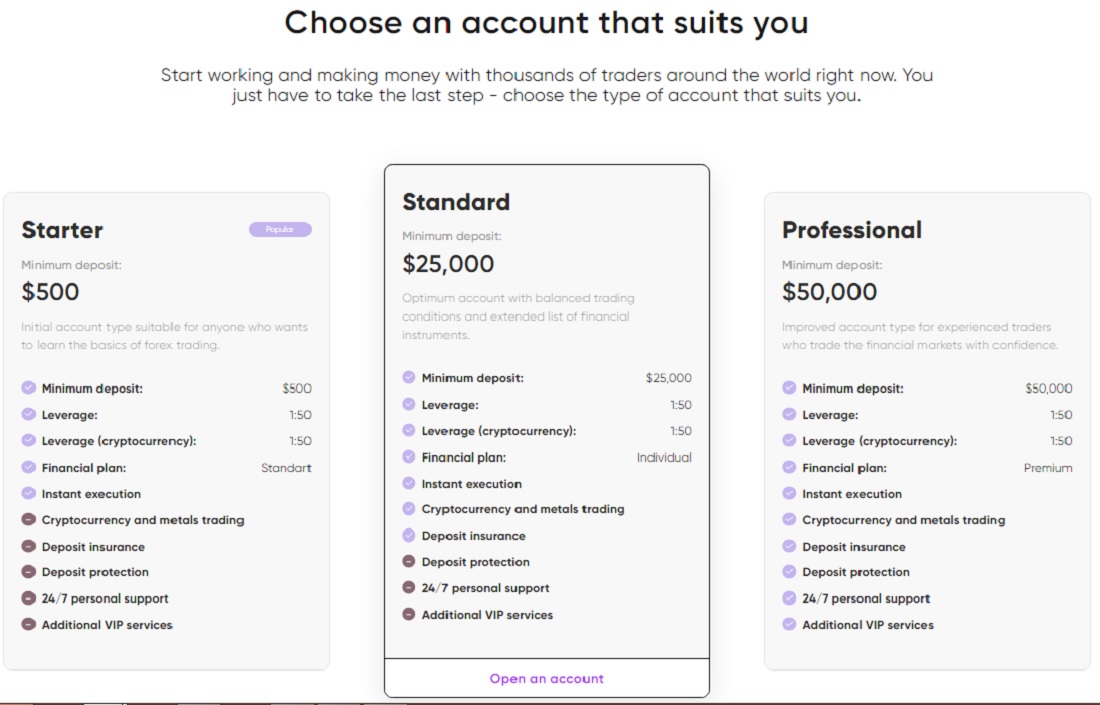Viewport: 1100px width, 705px height.
Task: Click the Open an account button
Action: [x=546, y=678]
